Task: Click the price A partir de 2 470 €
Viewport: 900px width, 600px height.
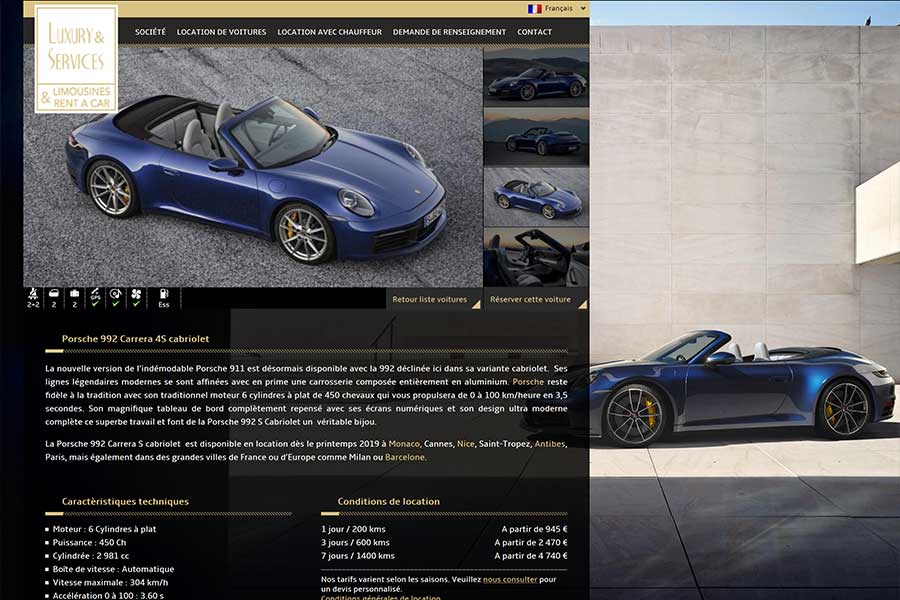Action: point(531,542)
